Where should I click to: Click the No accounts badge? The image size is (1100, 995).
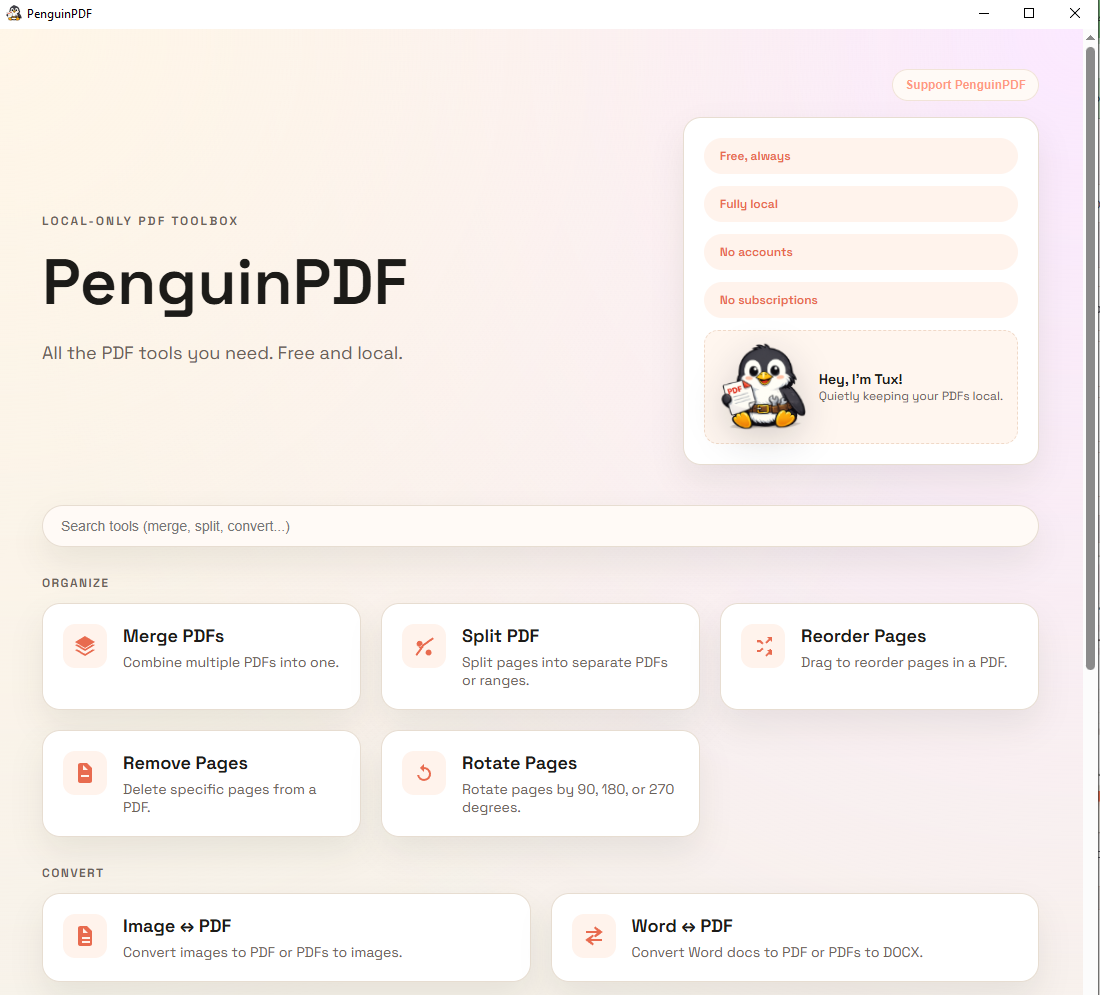point(860,252)
